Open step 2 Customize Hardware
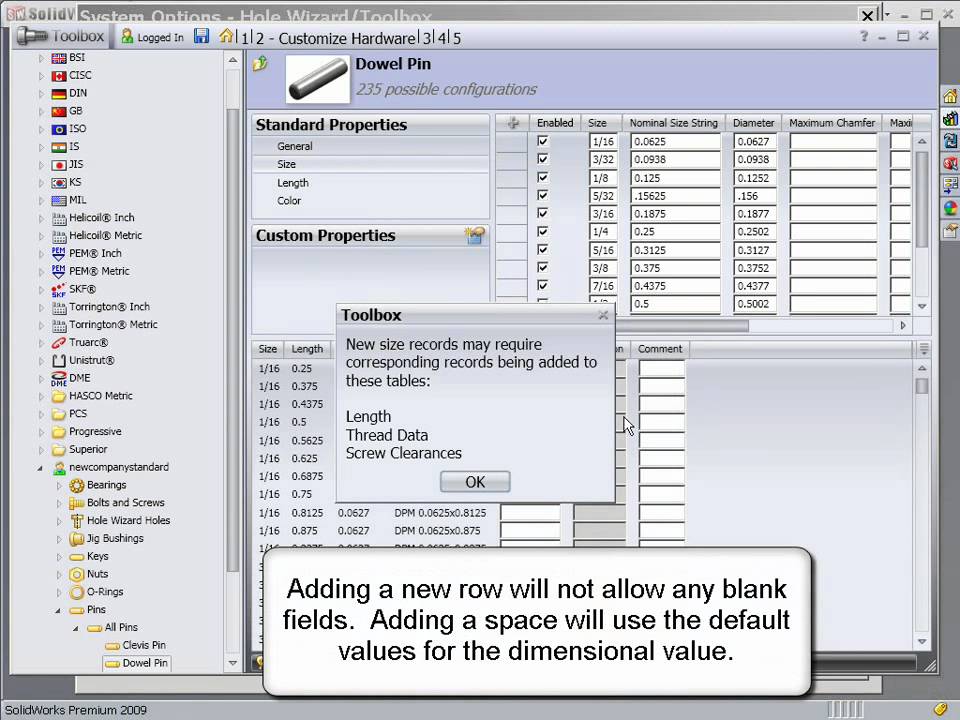This screenshot has width=960, height=720. [336, 39]
